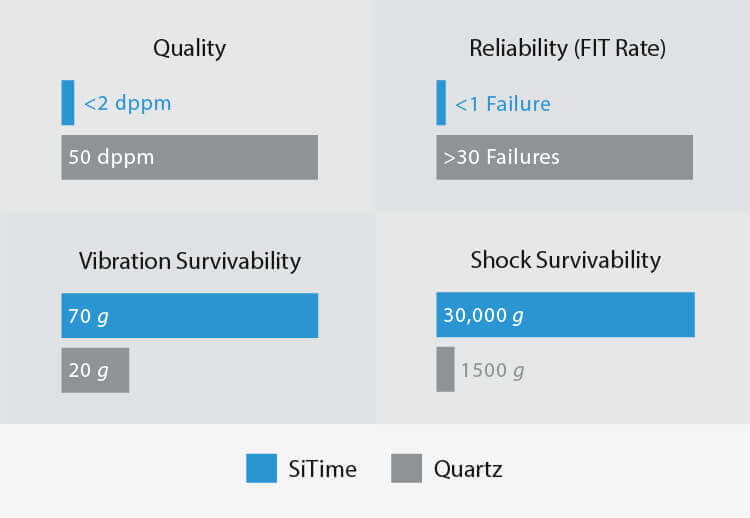750x518 pixels.
Task: Click the Vibration Survivability heading
Action: pyautogui.click(x=189, y=262)
